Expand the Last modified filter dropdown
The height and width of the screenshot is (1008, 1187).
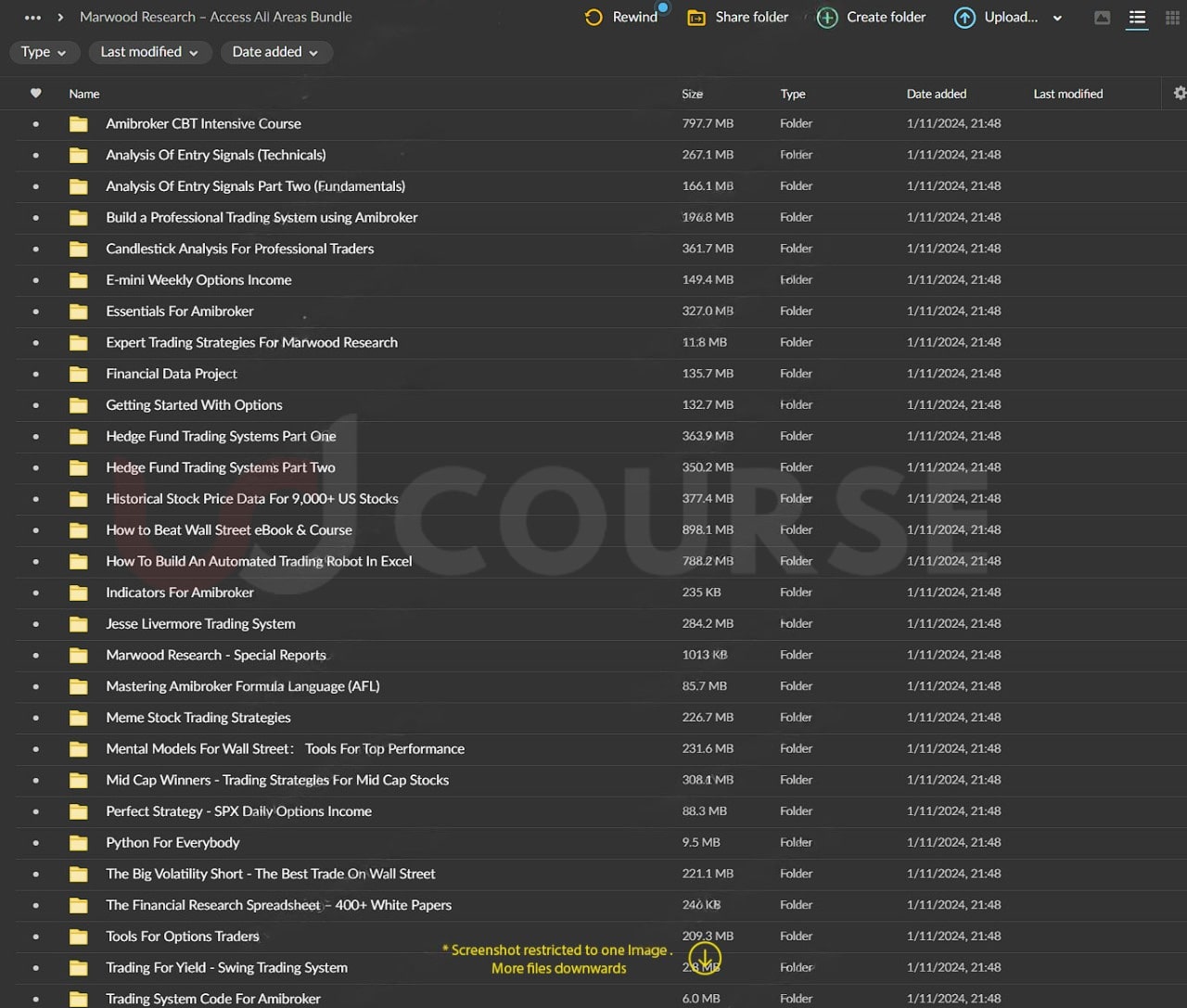click(x=148, y=52)
